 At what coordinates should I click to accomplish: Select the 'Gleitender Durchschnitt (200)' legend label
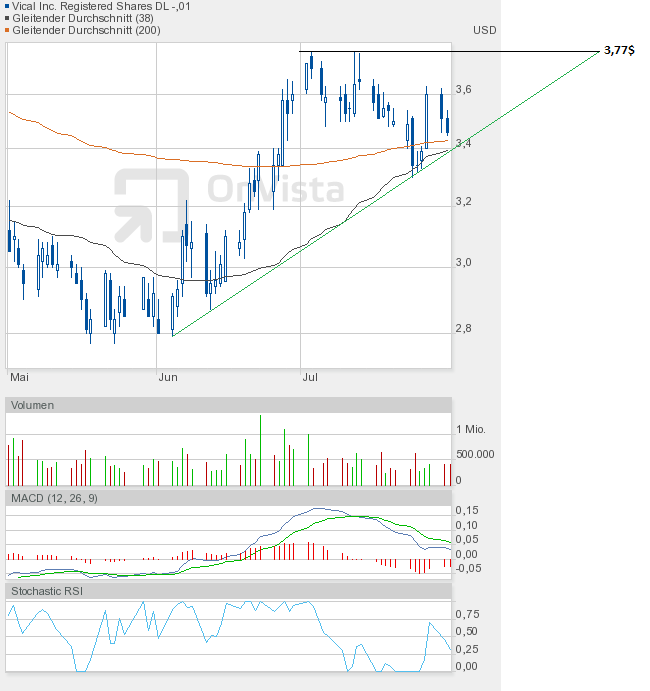(x=86, y=30)
